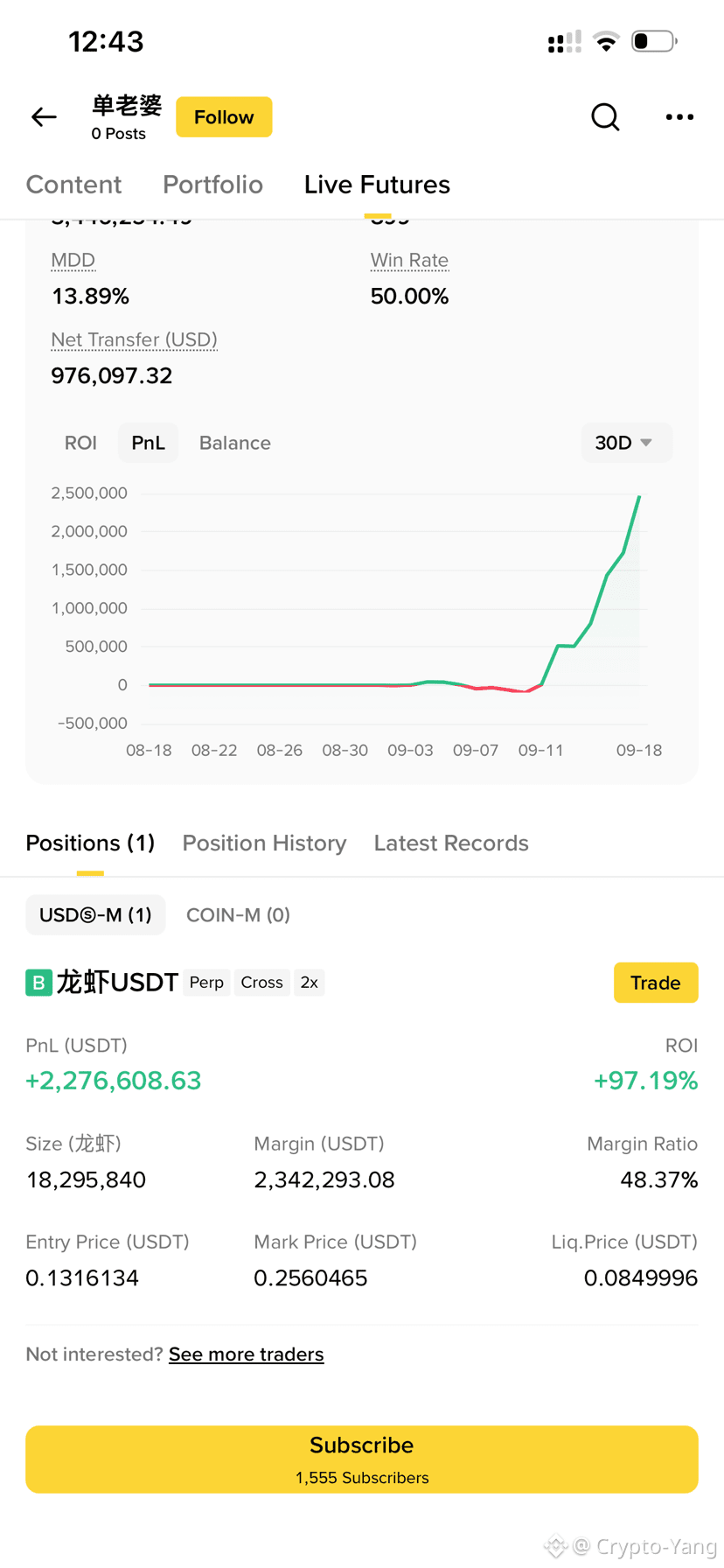Tap the back arrow icon
Viewport: 724px width, 1568px height.
(x=44, y=116)
